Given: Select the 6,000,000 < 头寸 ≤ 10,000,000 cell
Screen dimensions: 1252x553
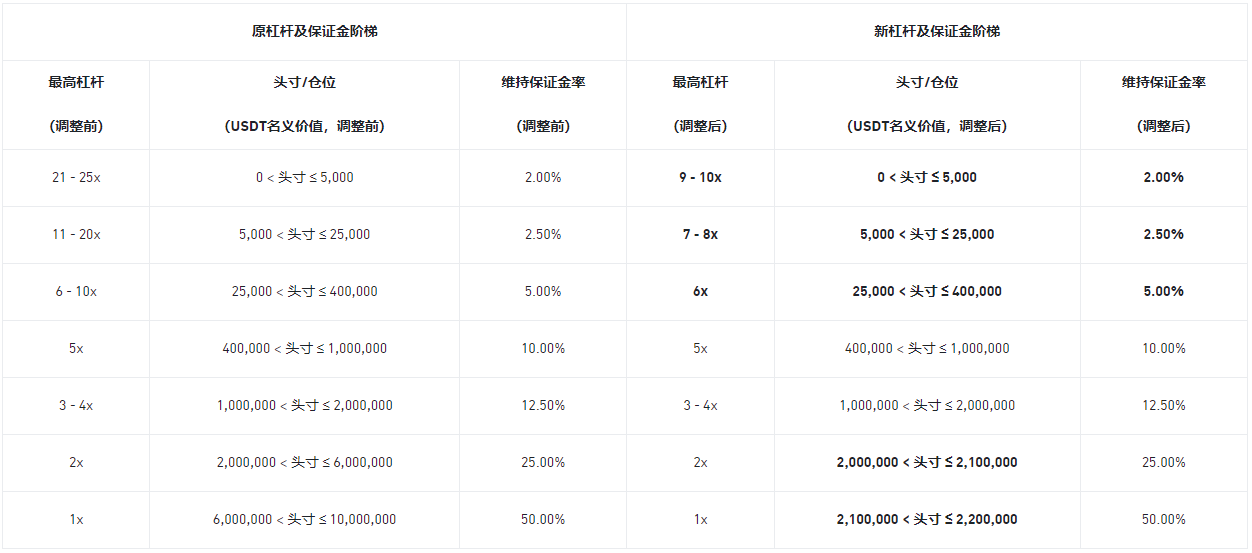Looking at the screenshot, I should coord(304,520).
